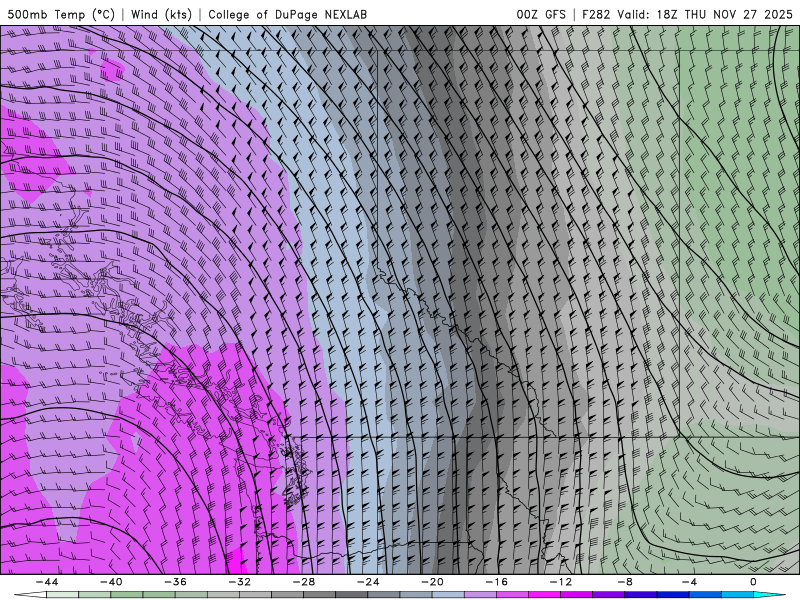The height and width of the screenshot is (600, 800).
Task: Click the -16 colorbar label
Action: [x=496, y=582]
